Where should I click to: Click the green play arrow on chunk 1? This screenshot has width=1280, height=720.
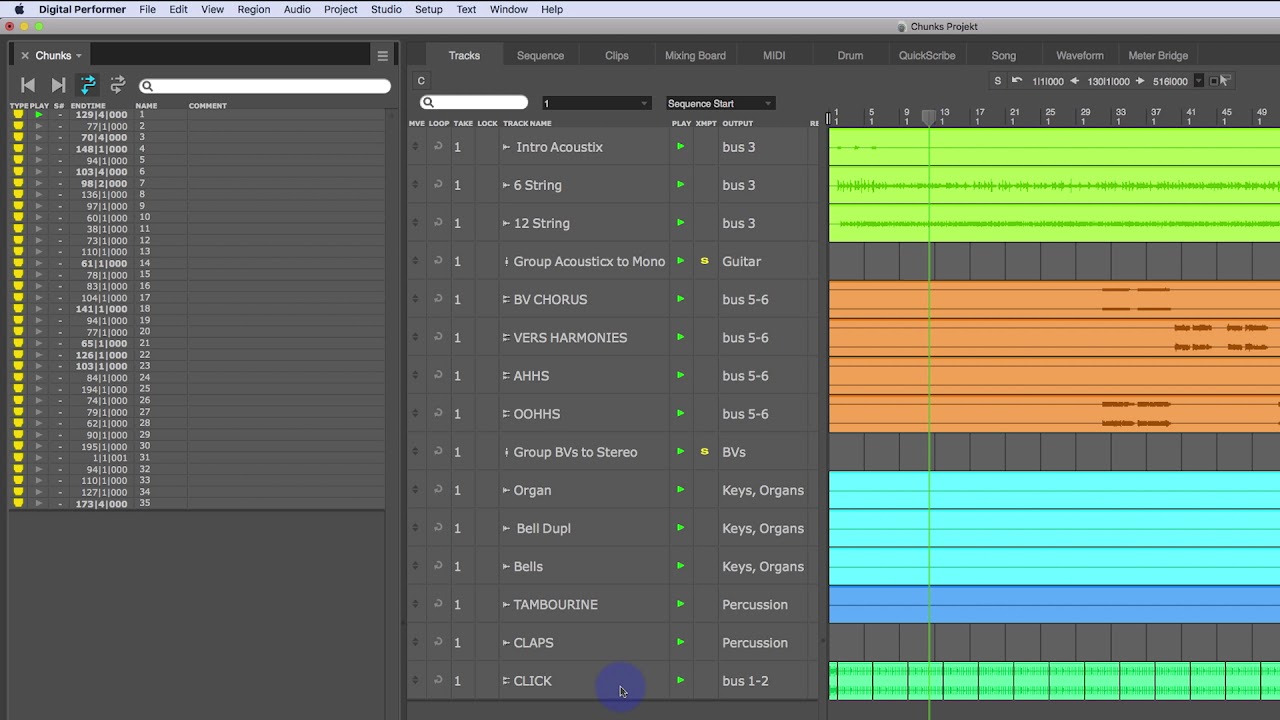coord(39,115)
